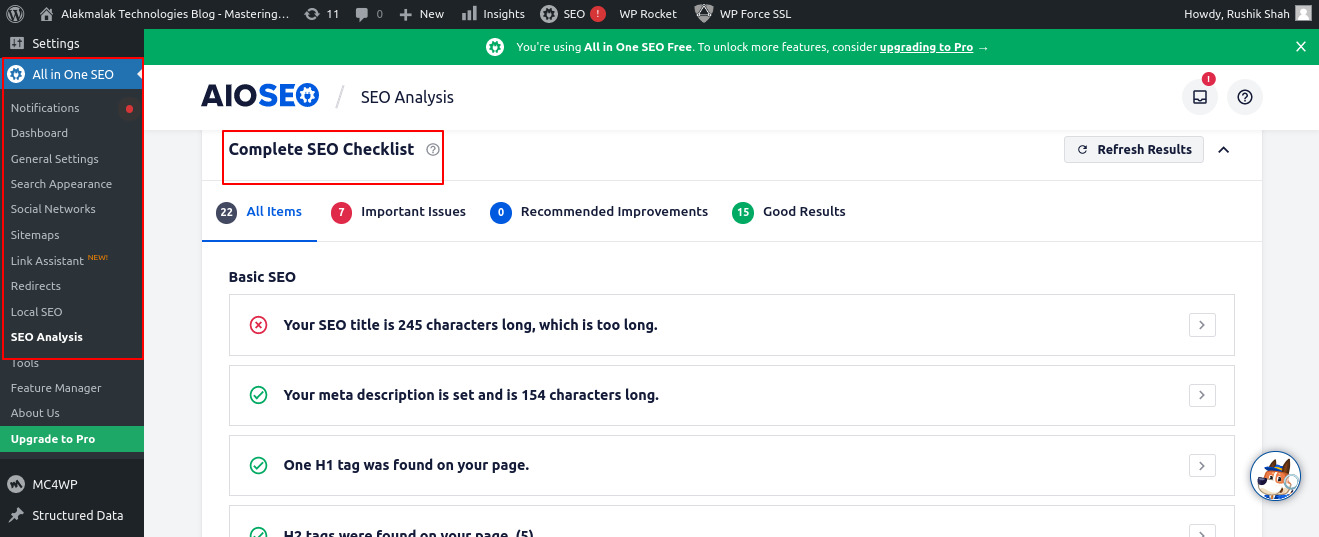
Task: Open Sitemaps submenu
Action: click(35, 235)
